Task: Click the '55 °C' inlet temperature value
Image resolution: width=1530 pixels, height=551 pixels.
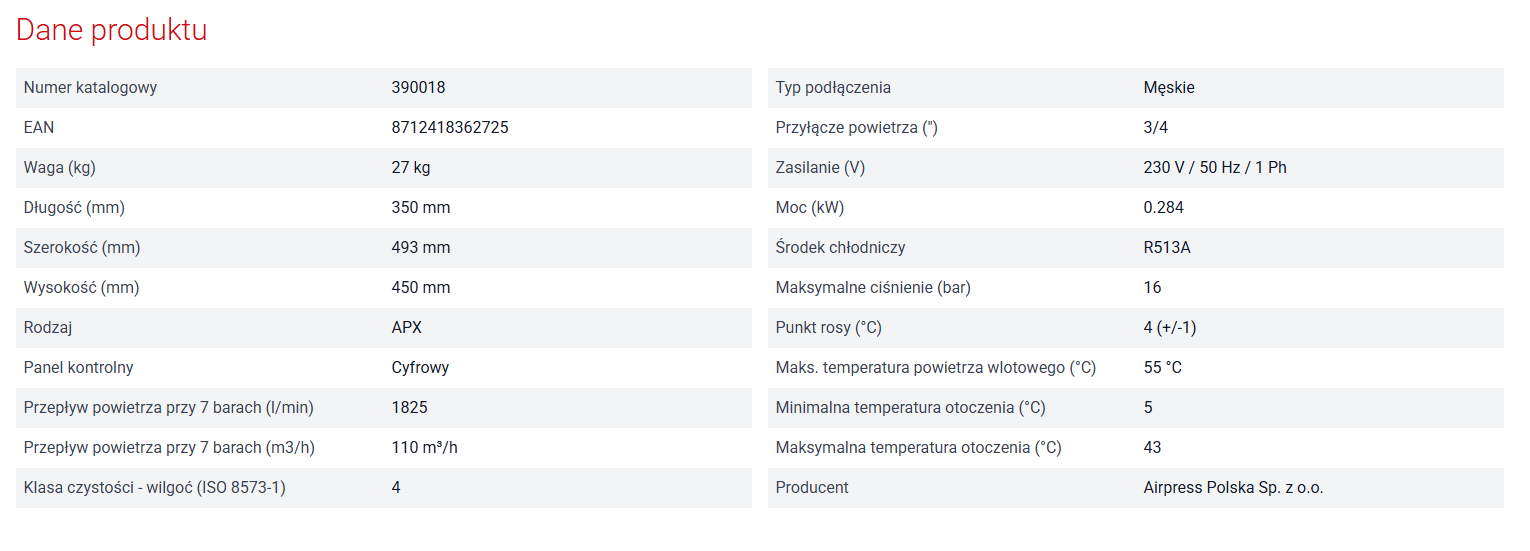Action: pos(1162,368)
